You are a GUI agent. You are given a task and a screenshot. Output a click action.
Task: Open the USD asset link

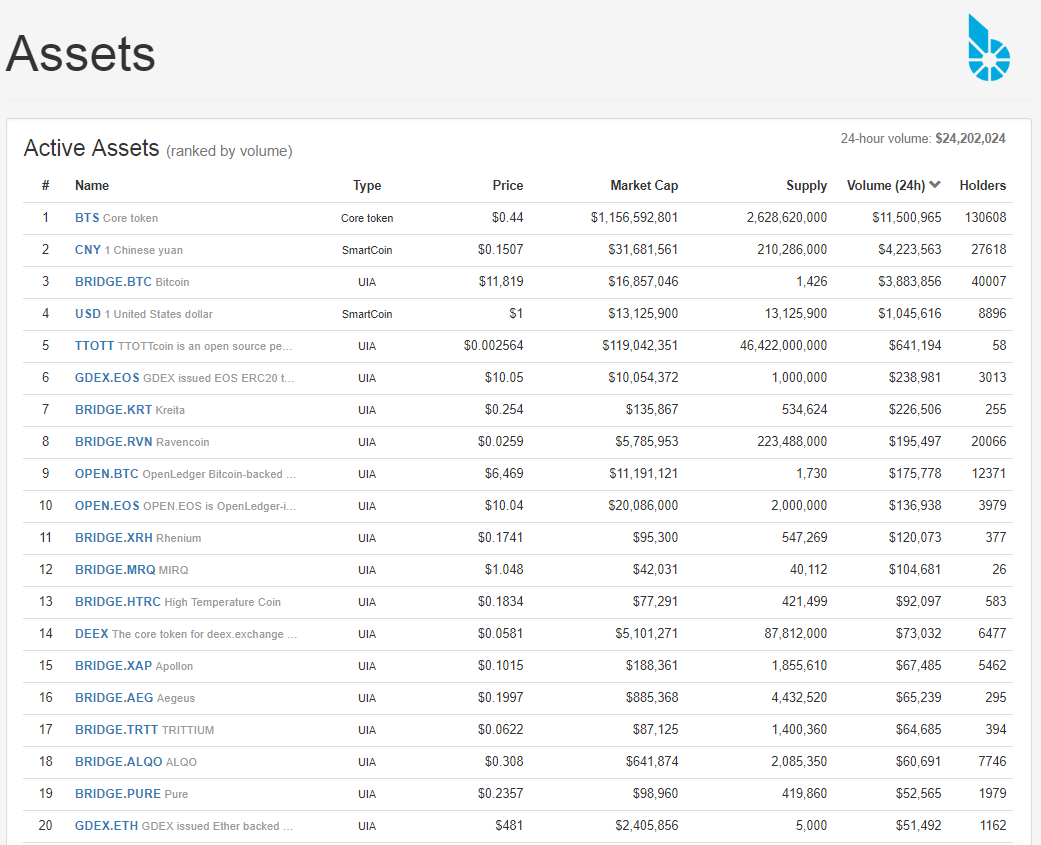pos(88,313)
